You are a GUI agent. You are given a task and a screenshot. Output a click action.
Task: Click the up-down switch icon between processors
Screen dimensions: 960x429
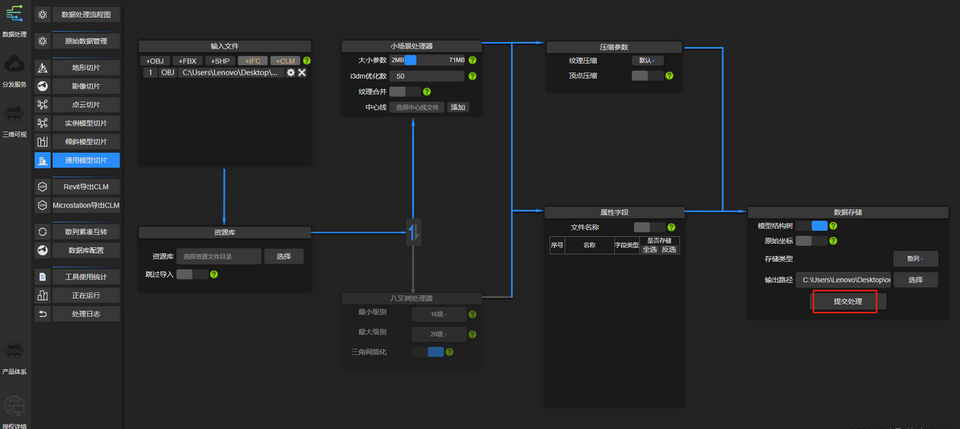414,232
